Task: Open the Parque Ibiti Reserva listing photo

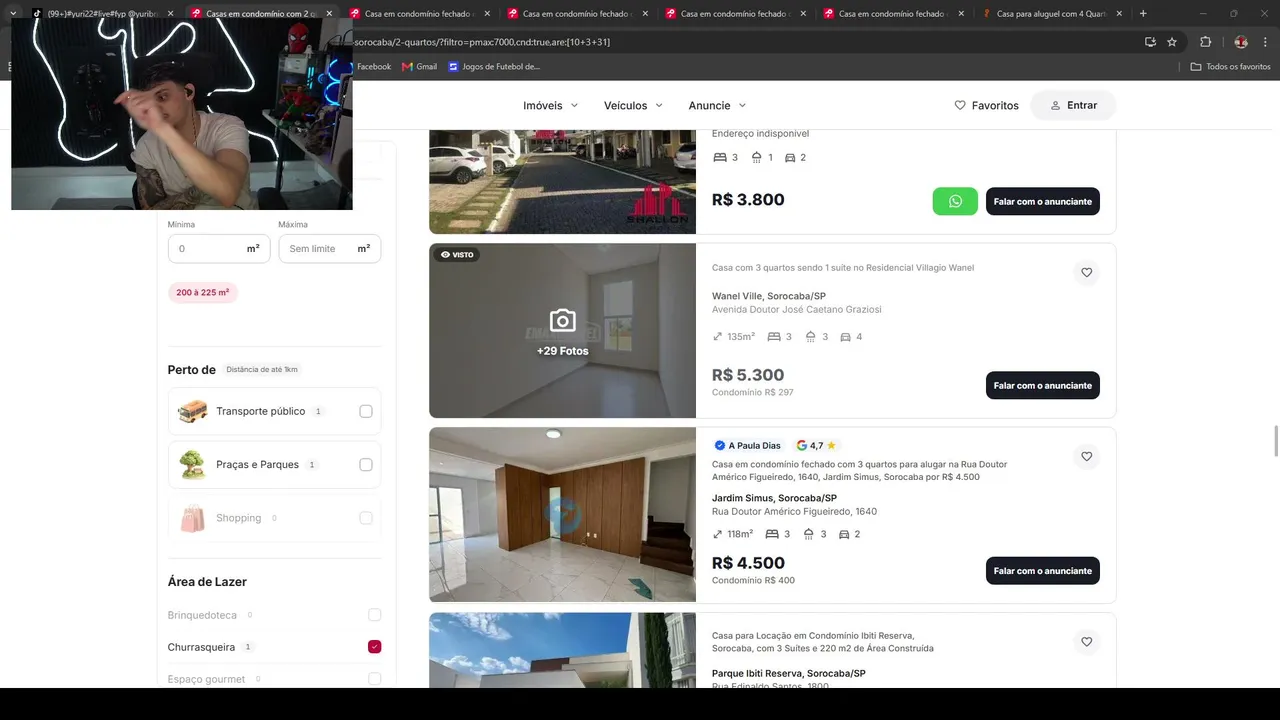Action: (x=562, y=650)
